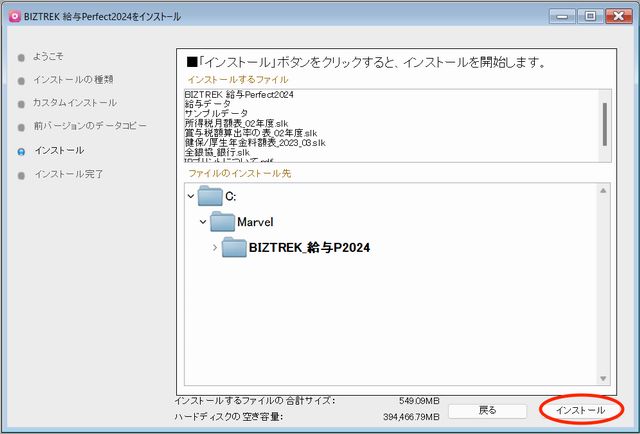Image resolution: width=640 pixels, height=434 pixels.
Task: Click the destination tree scroll down arrow
Action: (x=603, y=379)
